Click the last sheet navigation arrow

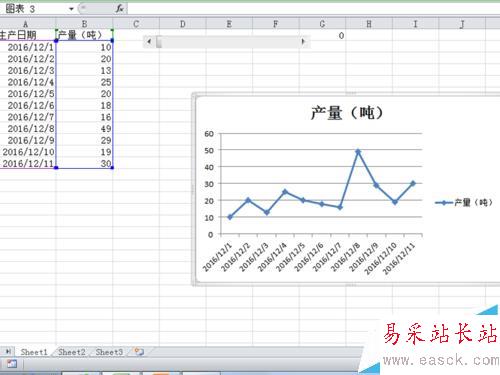tap(8, 352)
